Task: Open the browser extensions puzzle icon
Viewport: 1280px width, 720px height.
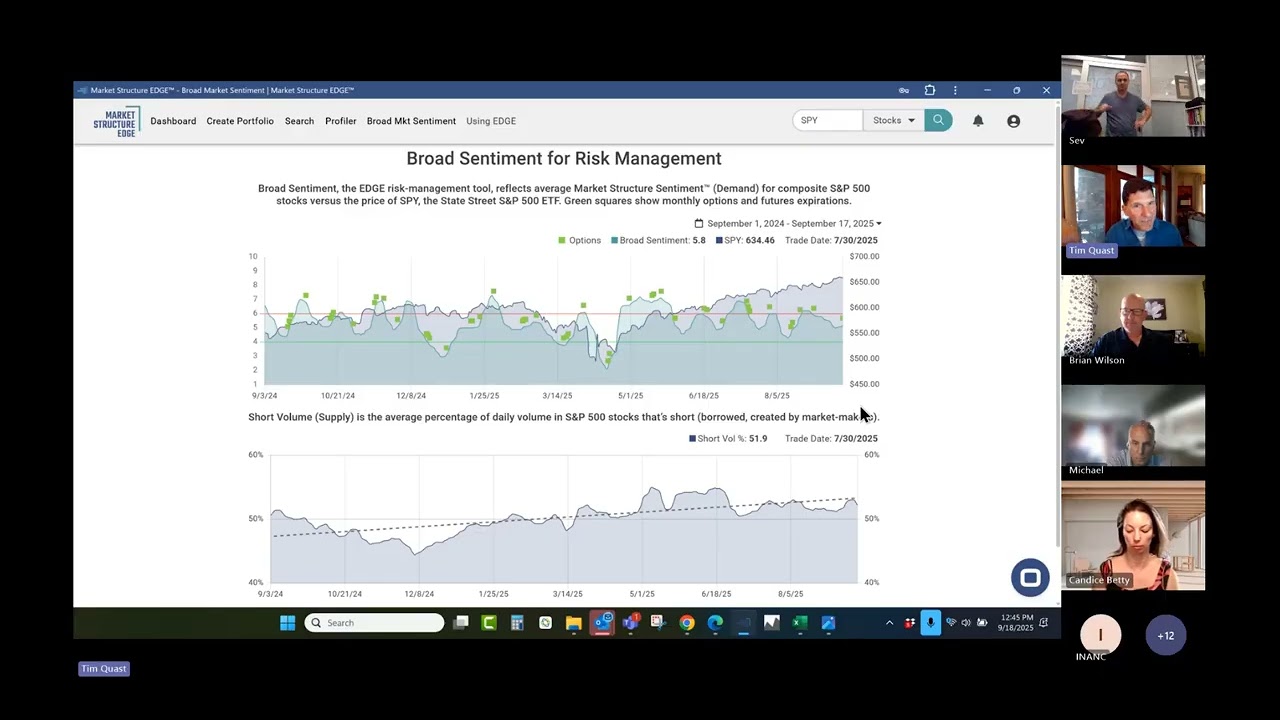Action: (x=930, y=90)
